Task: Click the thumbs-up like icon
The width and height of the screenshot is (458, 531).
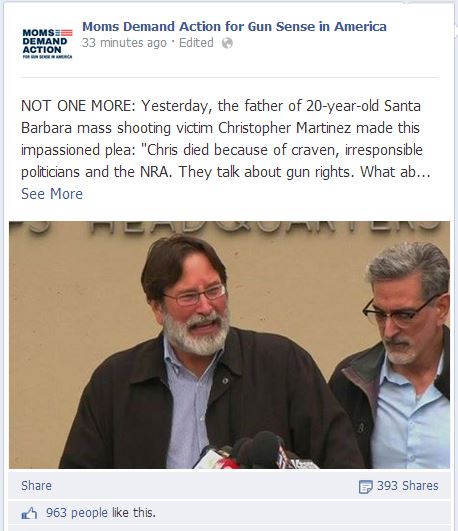Action: tap(29, 513)
